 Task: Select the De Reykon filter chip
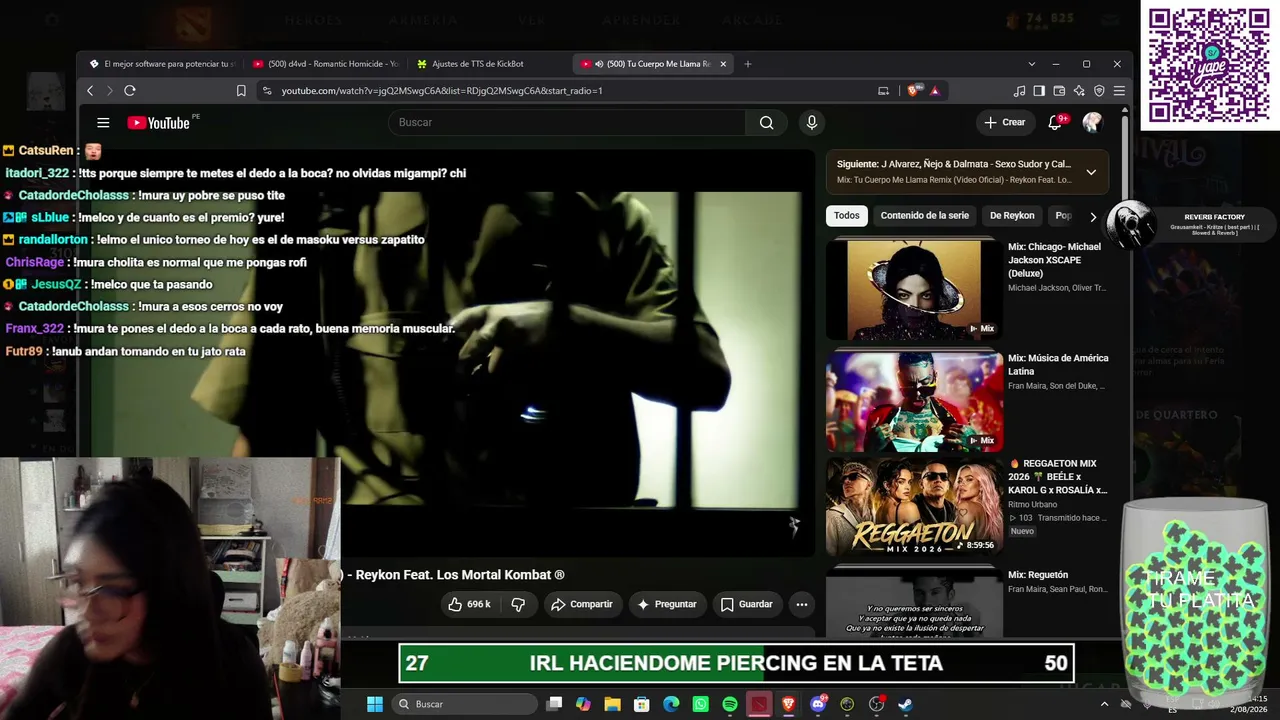click(x=1012, y=216)
